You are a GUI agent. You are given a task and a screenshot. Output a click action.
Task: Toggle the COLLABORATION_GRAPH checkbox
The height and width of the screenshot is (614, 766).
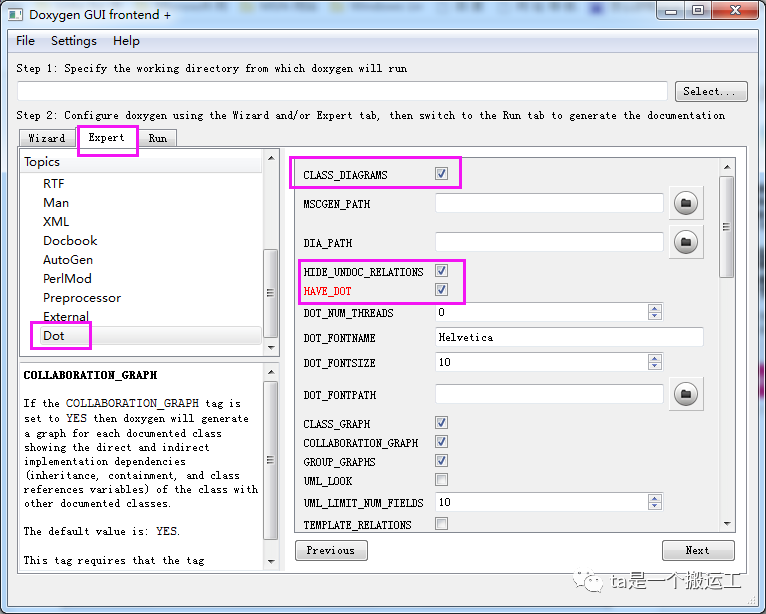[x=442, y=442]
